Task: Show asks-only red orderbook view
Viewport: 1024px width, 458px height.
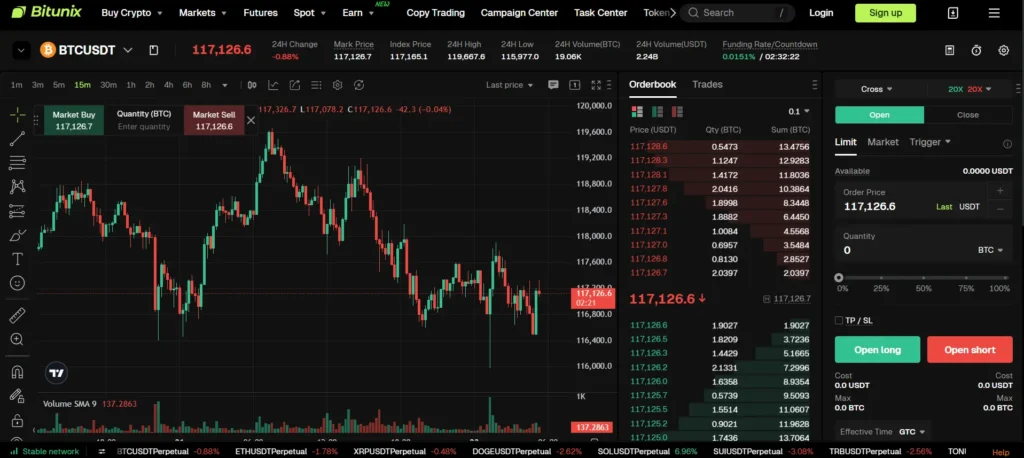Action: coord(677,112)
